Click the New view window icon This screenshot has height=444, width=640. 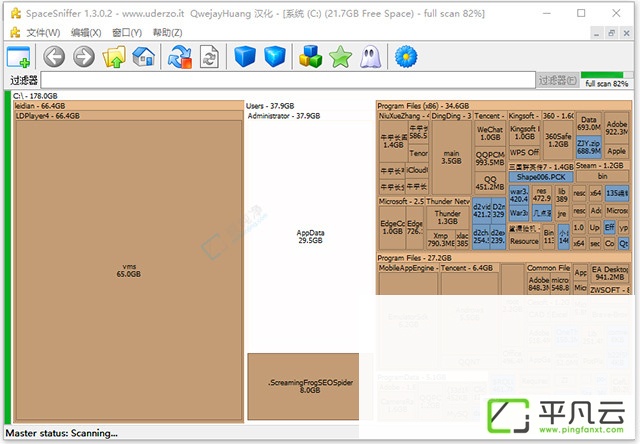click(18, 56)
